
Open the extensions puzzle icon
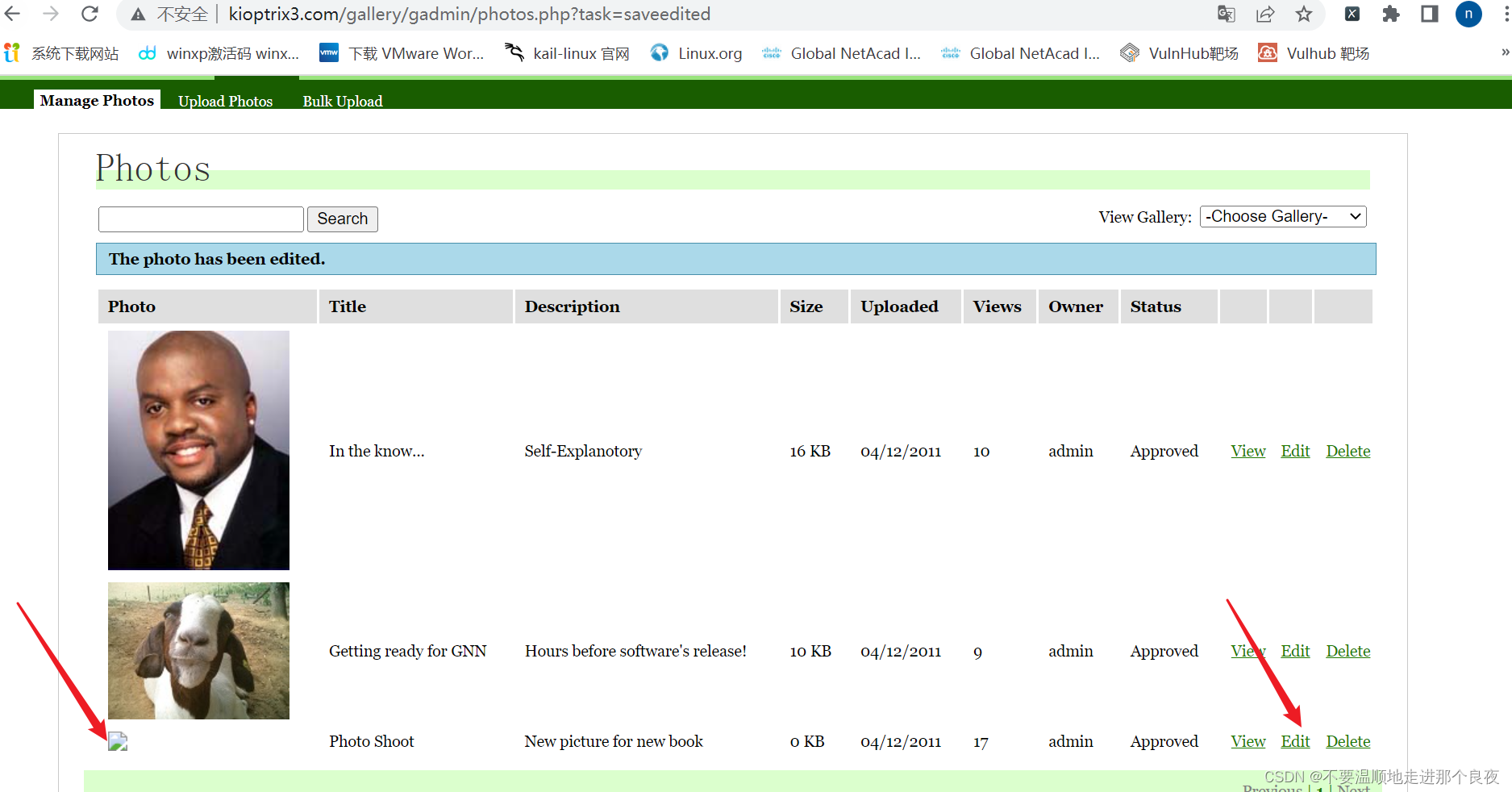1391,14
